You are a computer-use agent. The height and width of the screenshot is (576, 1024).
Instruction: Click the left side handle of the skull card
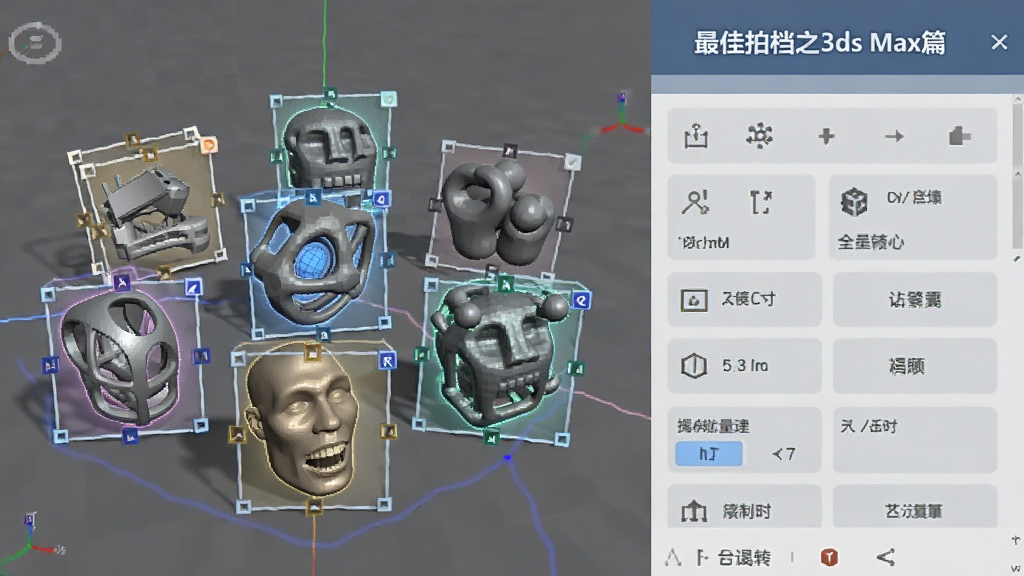tap(277, 156)
